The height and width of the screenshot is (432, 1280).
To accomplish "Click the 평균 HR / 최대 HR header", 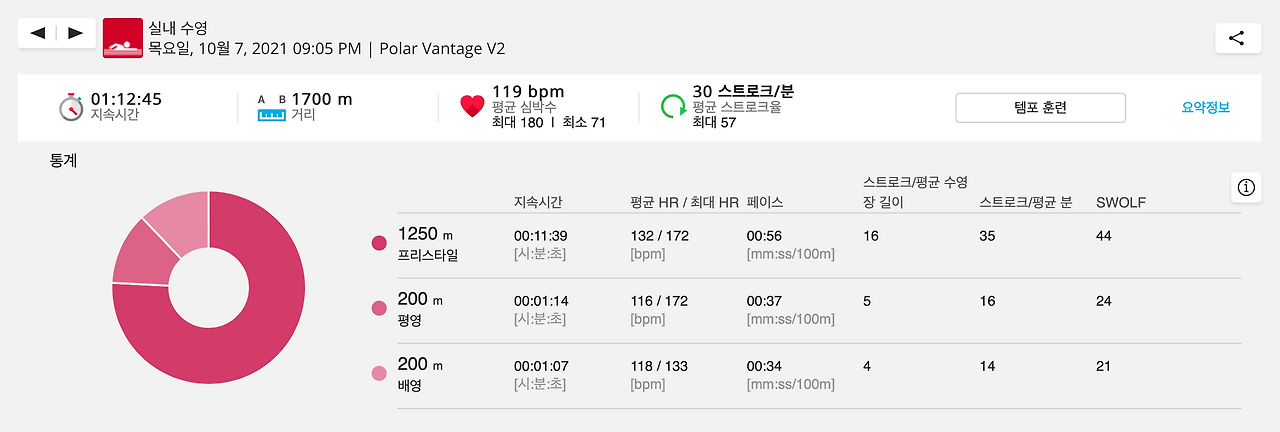I will pyautogui.click(x=684, y=202).
